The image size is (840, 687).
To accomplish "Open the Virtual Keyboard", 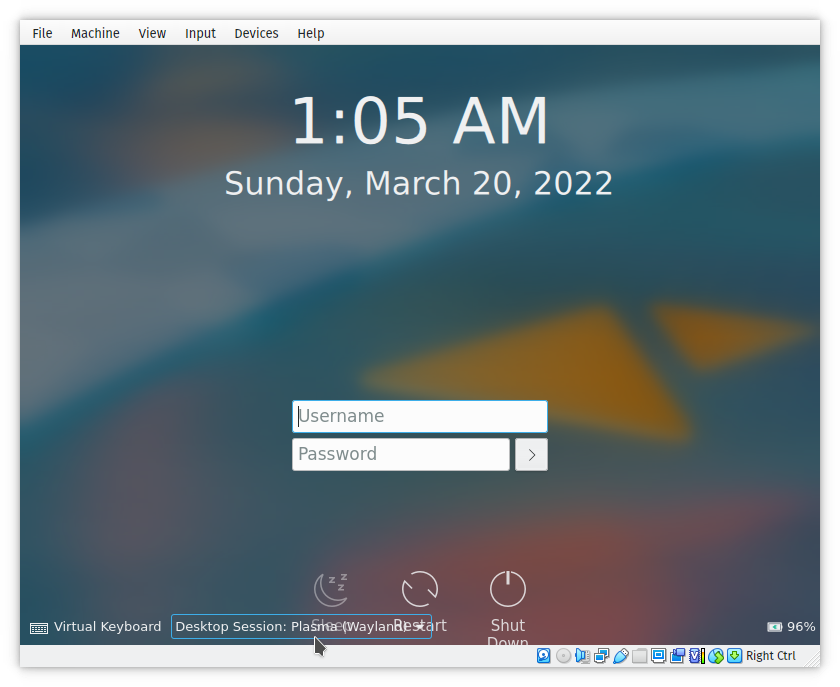I will 96,627.
